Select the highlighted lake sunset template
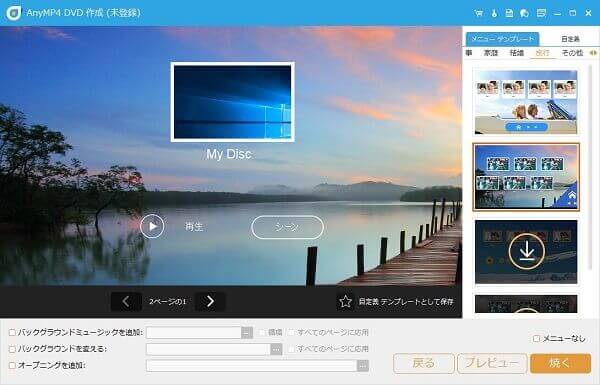 [x=526, y=177]
